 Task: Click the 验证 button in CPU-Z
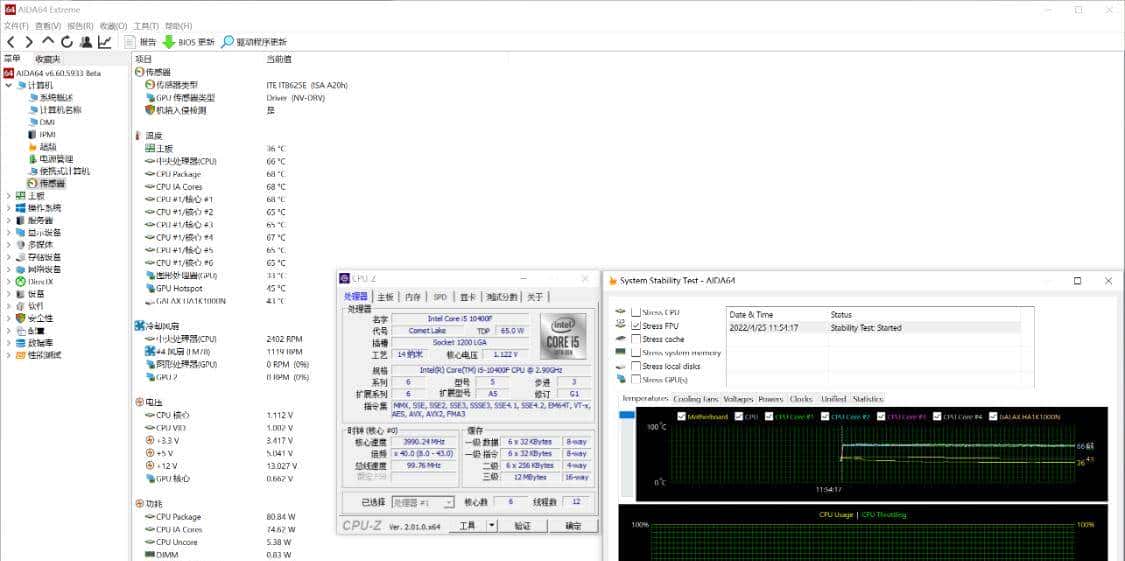[x=523, y=526]
